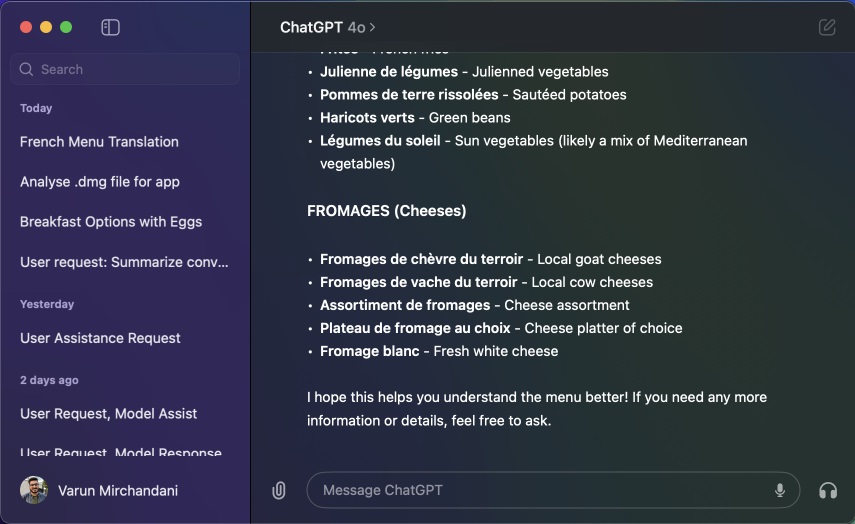Select the User Assistance Request chat
Viewport: 855px width, 524px height.
pos(100,338)
